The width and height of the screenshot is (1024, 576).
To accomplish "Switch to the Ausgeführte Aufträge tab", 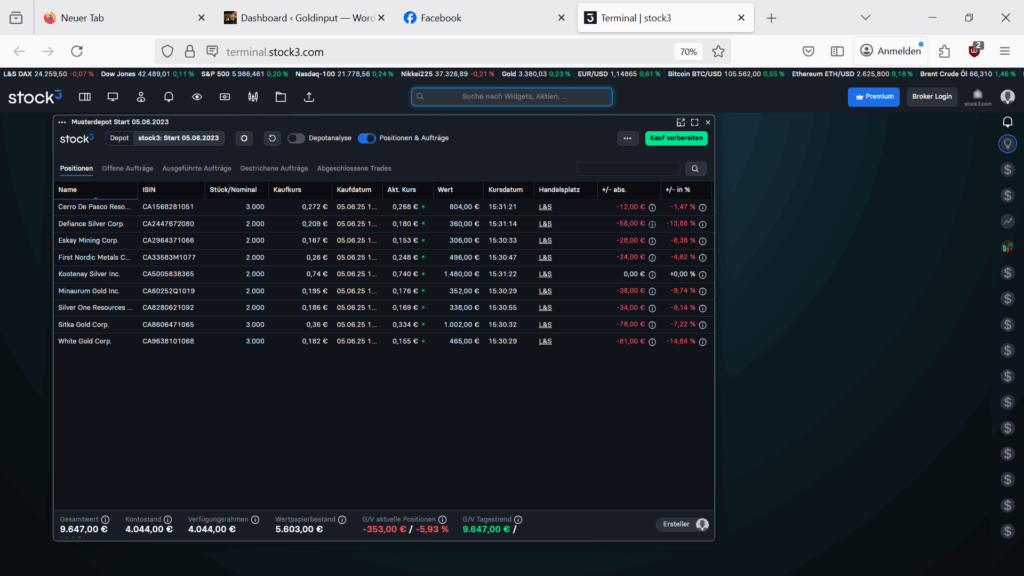I will point(197,168).
